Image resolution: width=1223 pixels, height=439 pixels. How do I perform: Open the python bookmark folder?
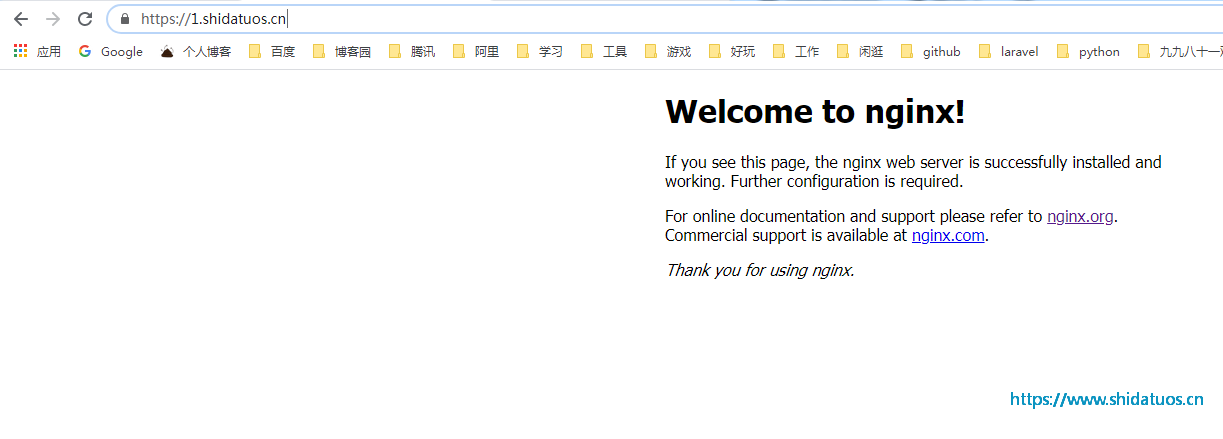tap(1088, 52)
